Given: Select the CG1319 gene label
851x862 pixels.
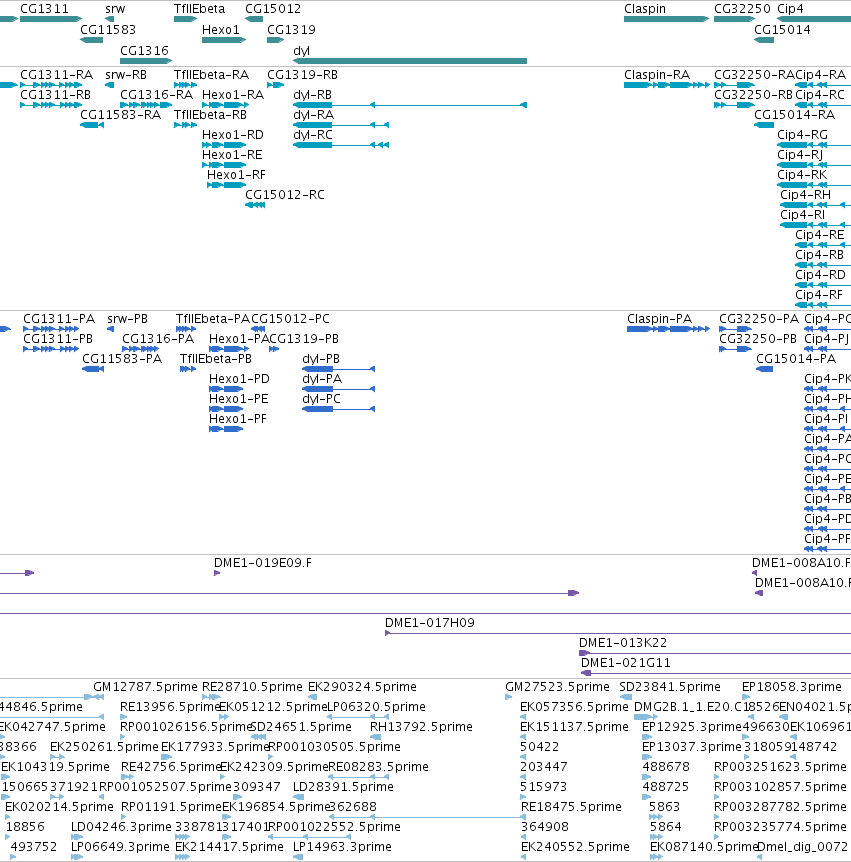Looking at the screenshot, I should pyautogui.click(x=291, y=30).
